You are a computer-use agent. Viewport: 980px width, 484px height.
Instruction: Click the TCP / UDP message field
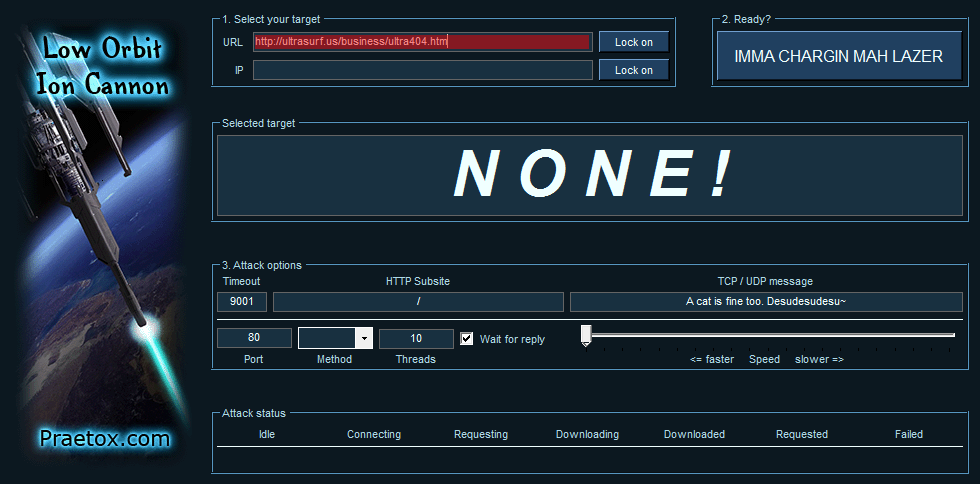(x=766, y=301)
